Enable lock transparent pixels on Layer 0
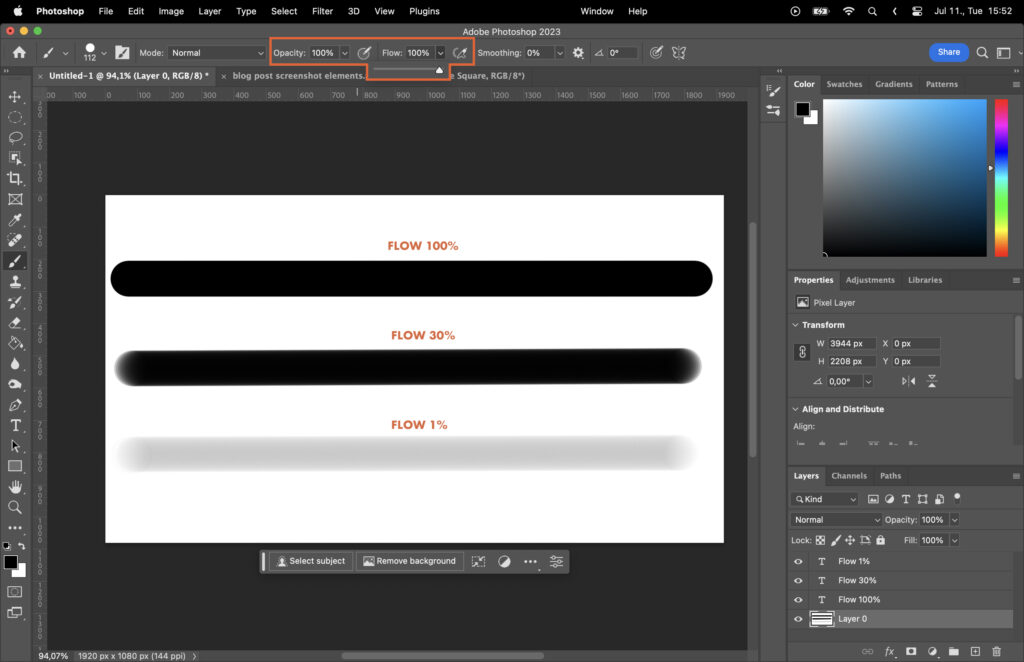Image resolution: width=1024 pixels, height=662 pixels. click(821, 540)
